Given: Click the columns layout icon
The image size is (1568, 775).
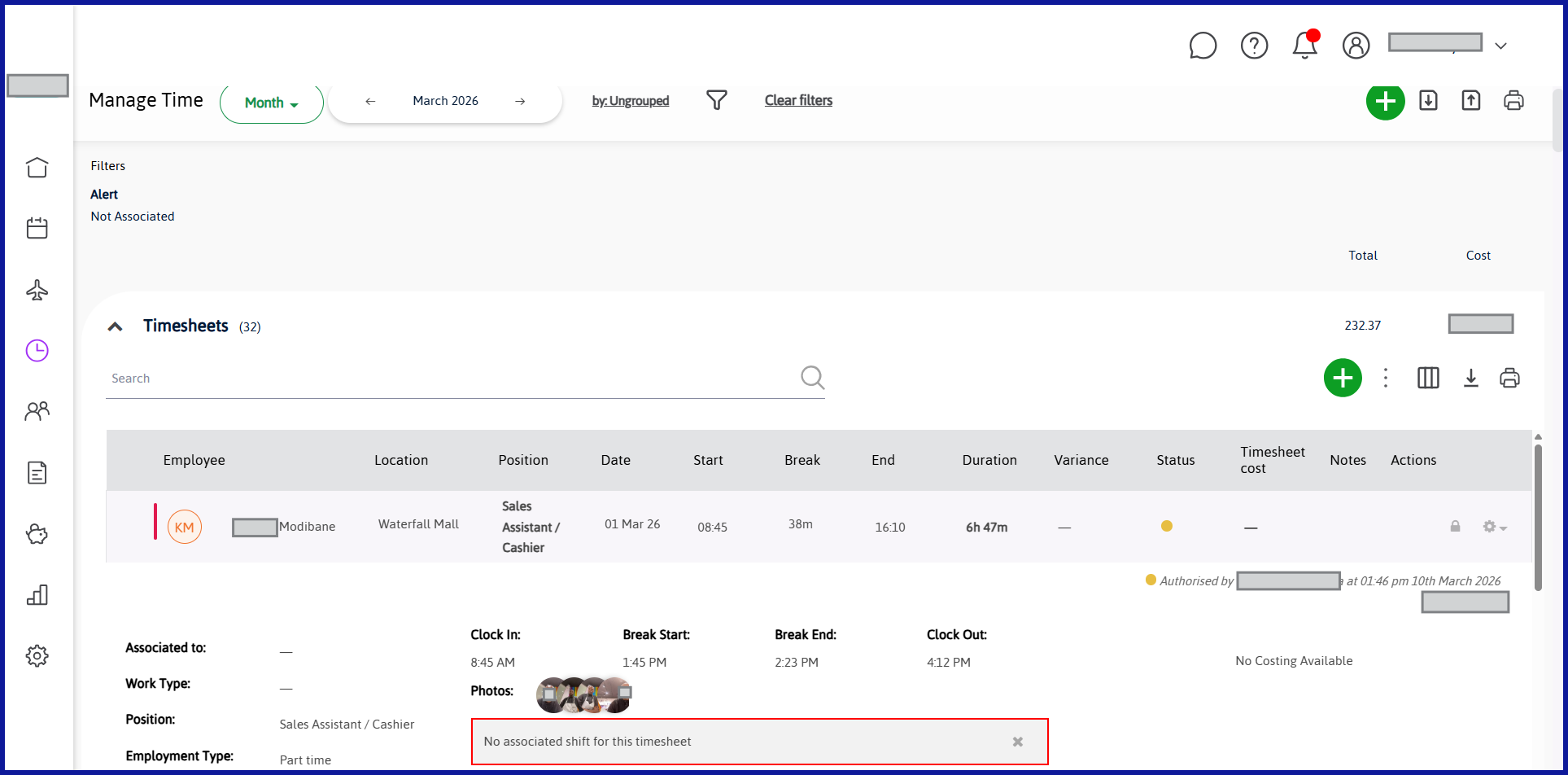Looking at the screenshot, I should [1428, 378].
